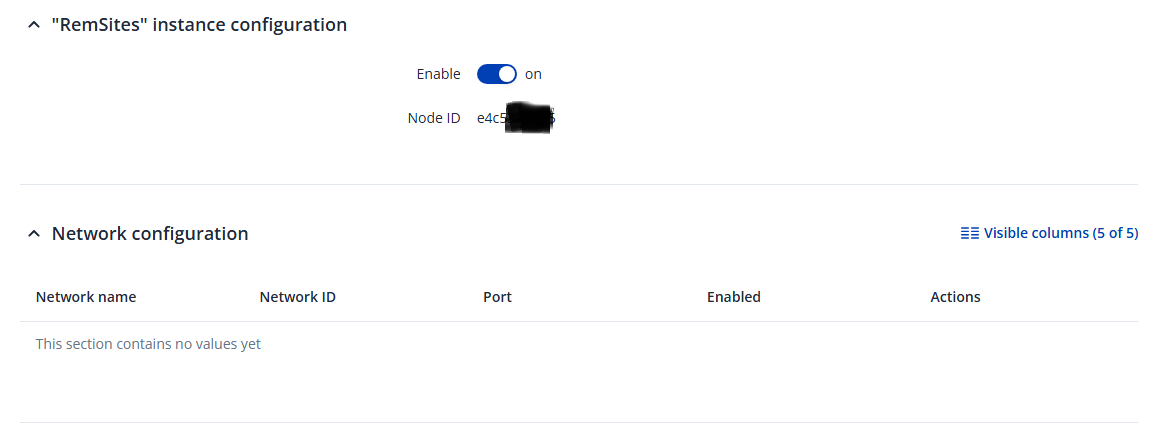Click the Network name column header
Image resolution: width=1159 pixels, height=436 pixels.
click(x=86, y=297)
